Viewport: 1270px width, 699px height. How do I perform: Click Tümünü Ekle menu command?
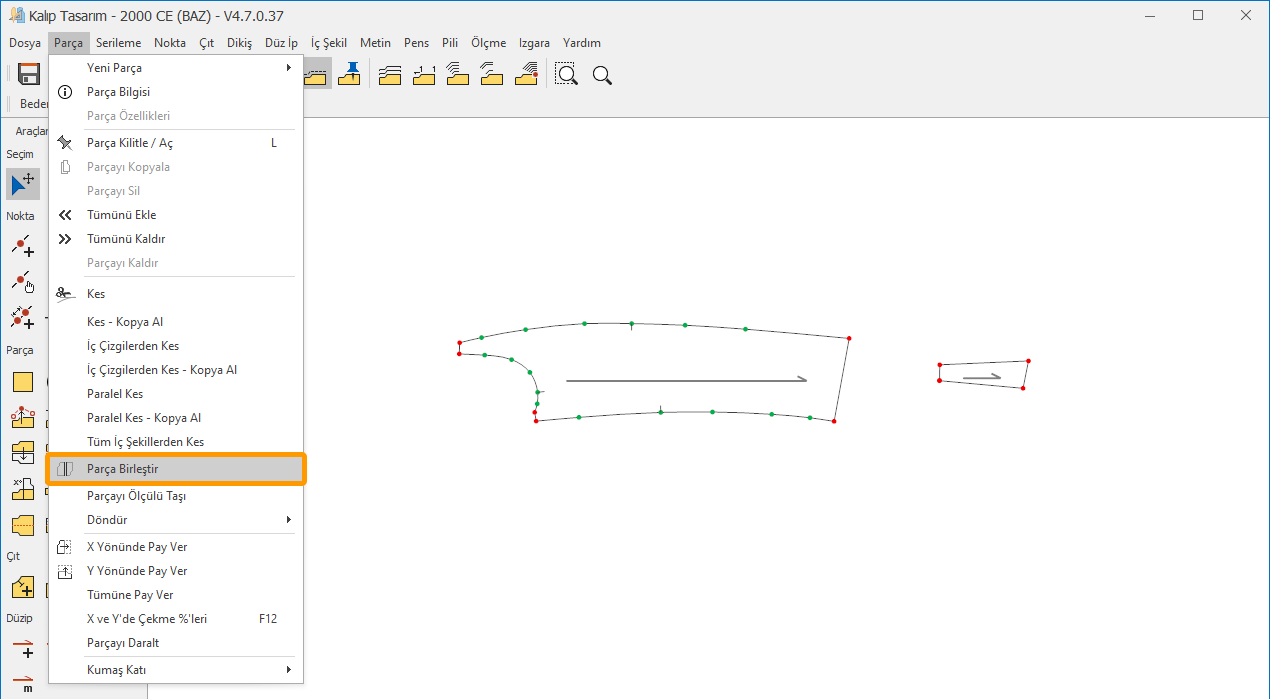pyautogui.click(x=121, y=215)
